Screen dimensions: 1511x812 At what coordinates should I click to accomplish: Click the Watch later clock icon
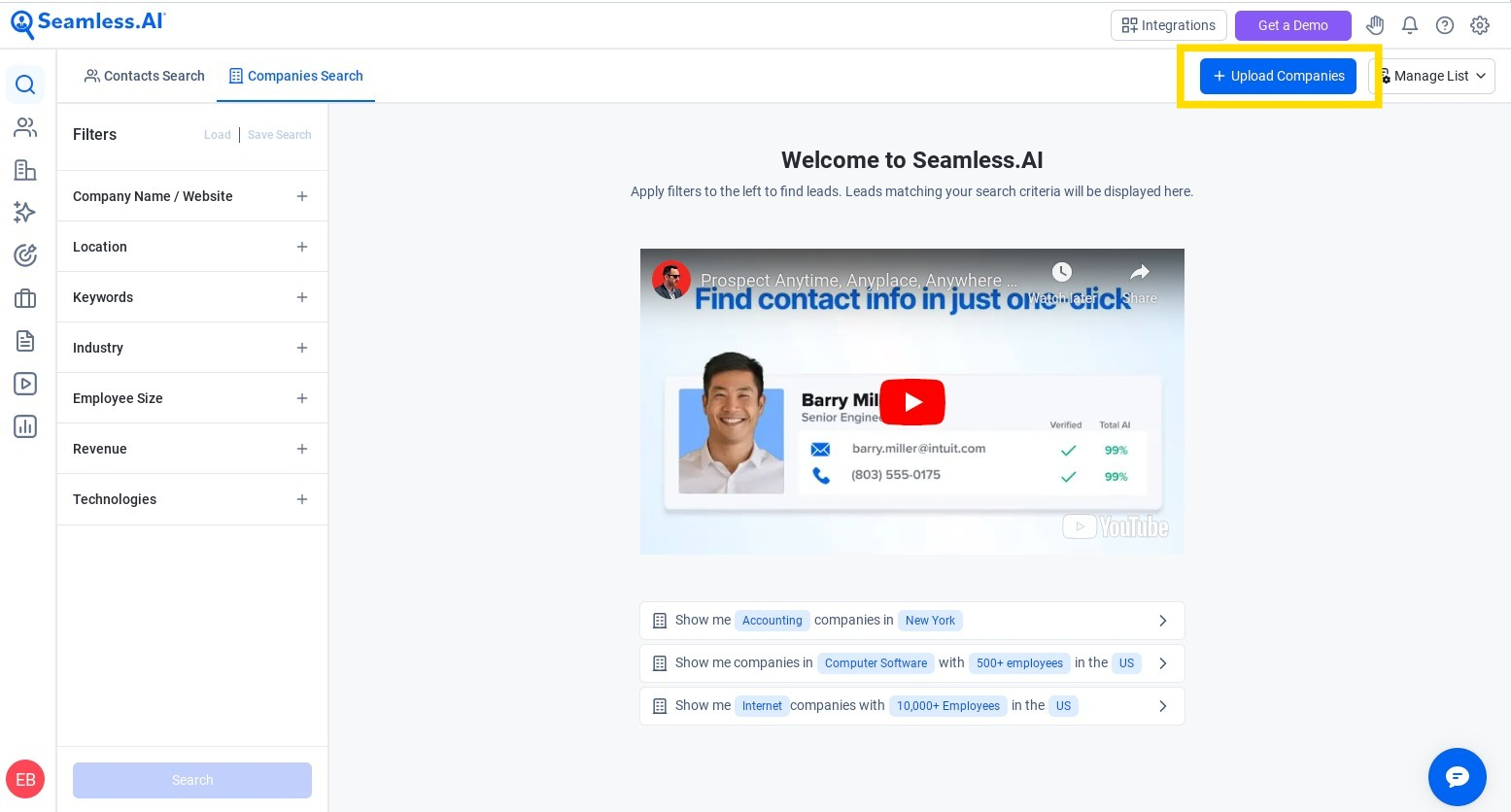(1062, 272)
